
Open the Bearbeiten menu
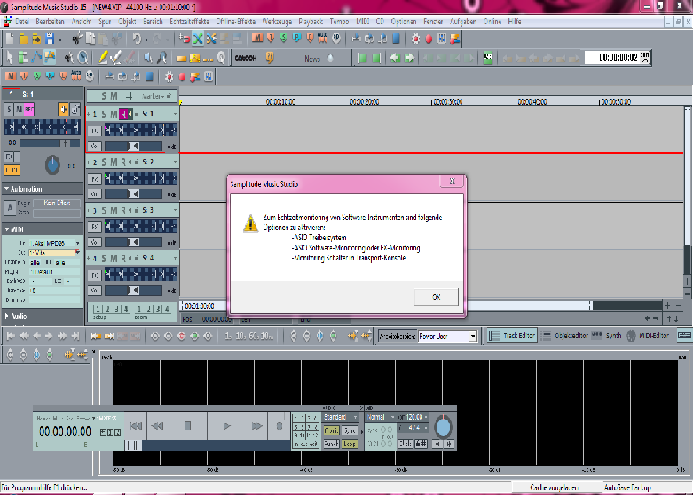click(50, 21)
